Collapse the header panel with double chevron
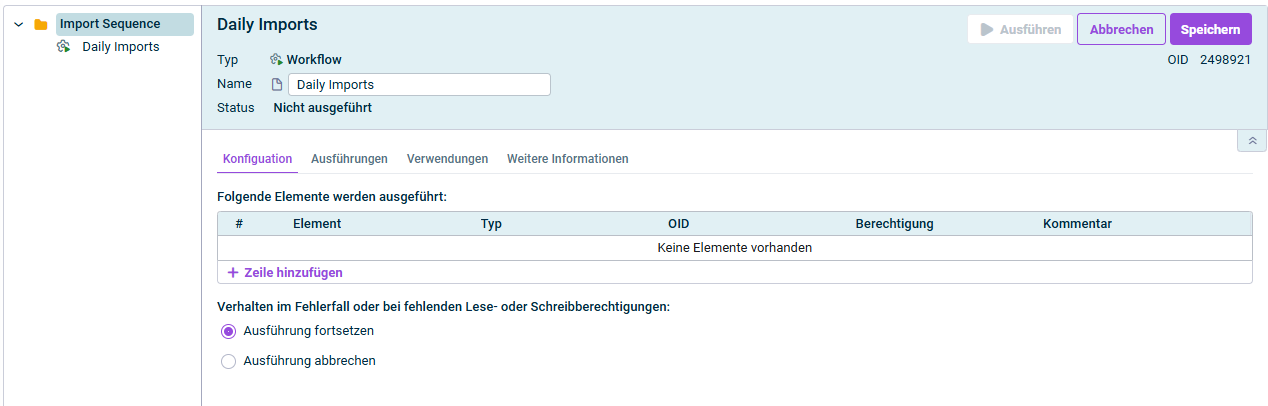Viewport: 1268px width, 406px height. (x=1251, y=141)
